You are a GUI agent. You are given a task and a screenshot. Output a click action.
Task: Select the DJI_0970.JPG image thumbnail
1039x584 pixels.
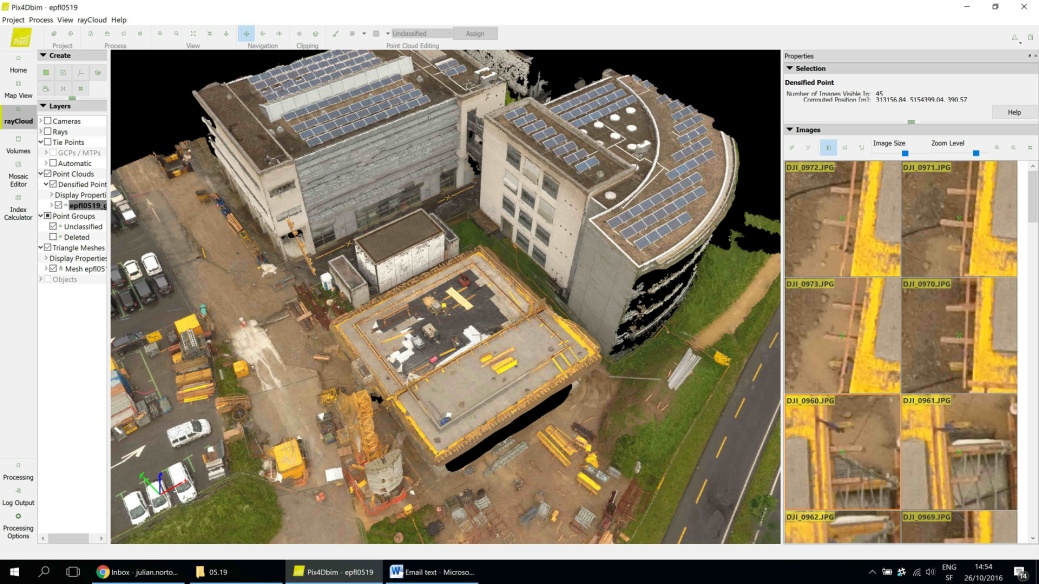[x=959, y=335]
